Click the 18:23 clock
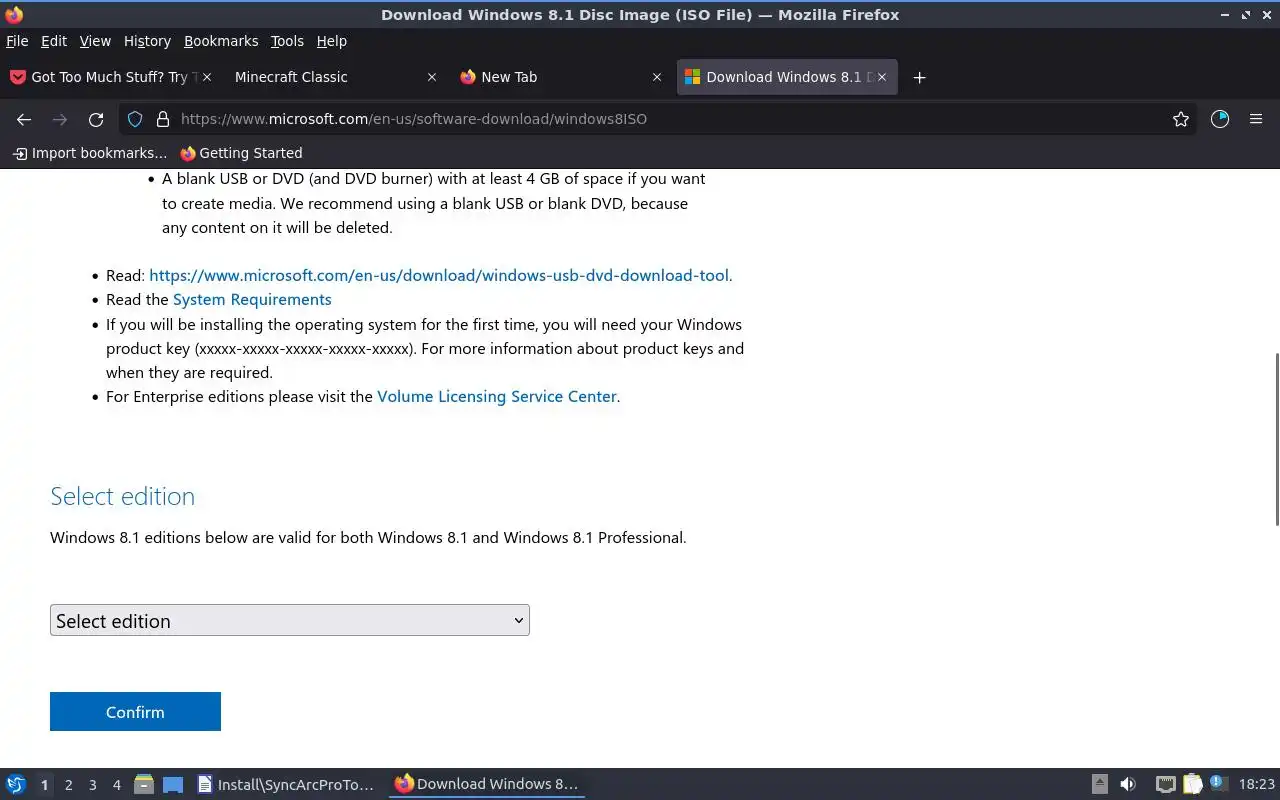The width and height of the screenshot is (1280, 800). pos(1257,784)
